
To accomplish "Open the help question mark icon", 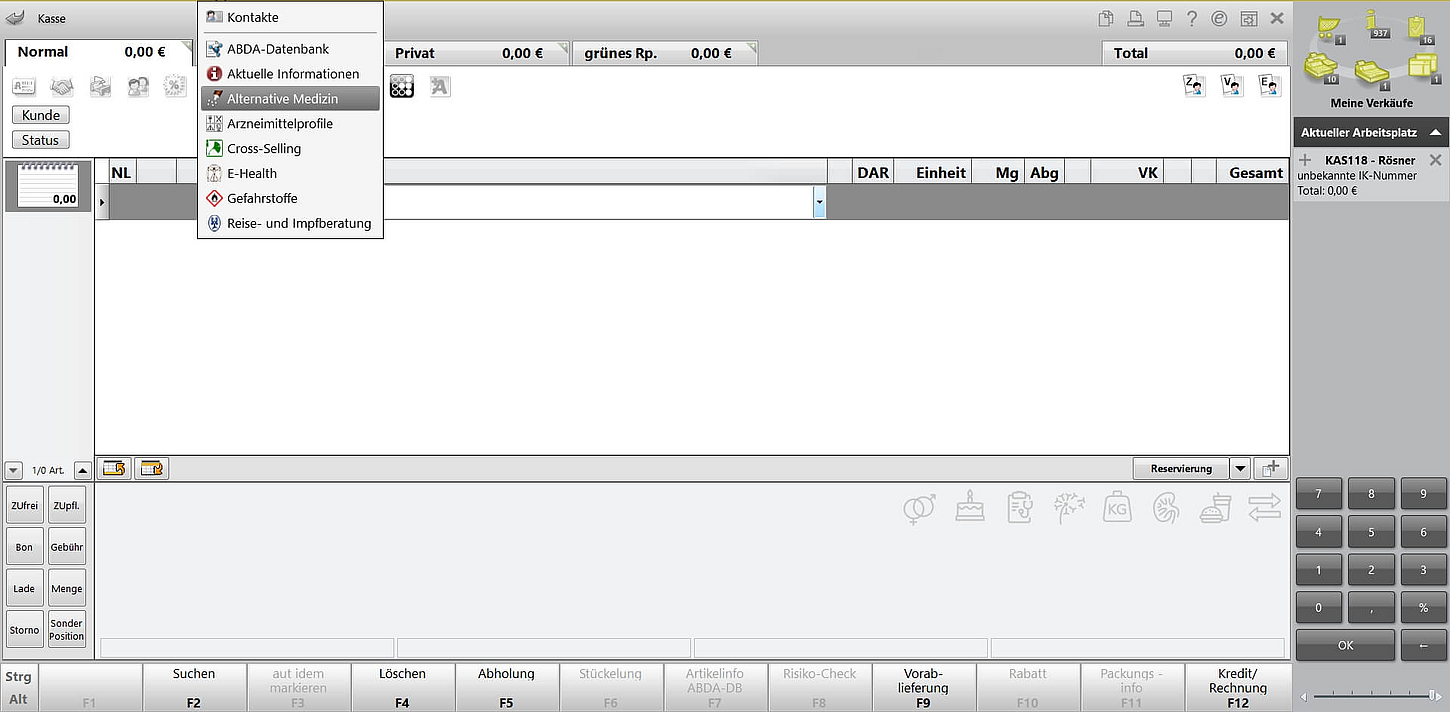I will click(1191, 18).
